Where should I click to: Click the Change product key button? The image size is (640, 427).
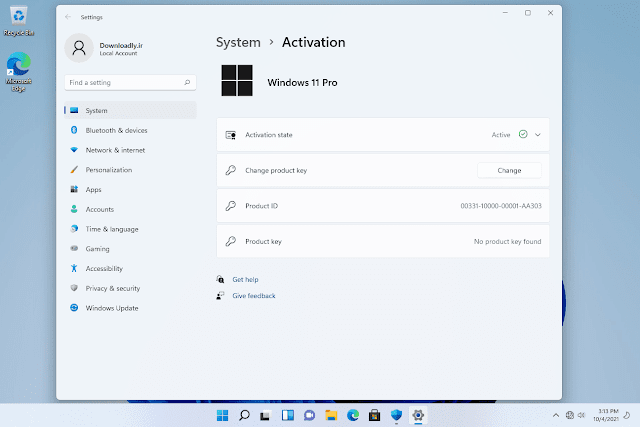coord(509,170)
